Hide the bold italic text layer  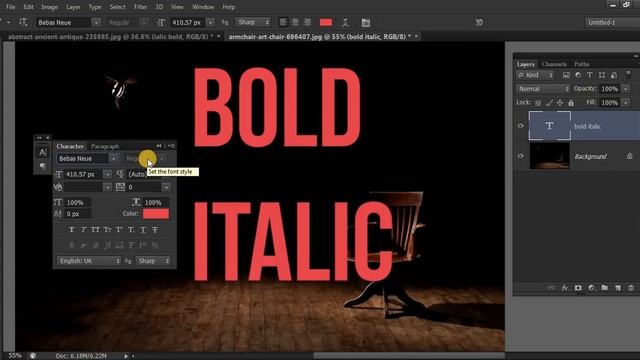pos(521,126)
